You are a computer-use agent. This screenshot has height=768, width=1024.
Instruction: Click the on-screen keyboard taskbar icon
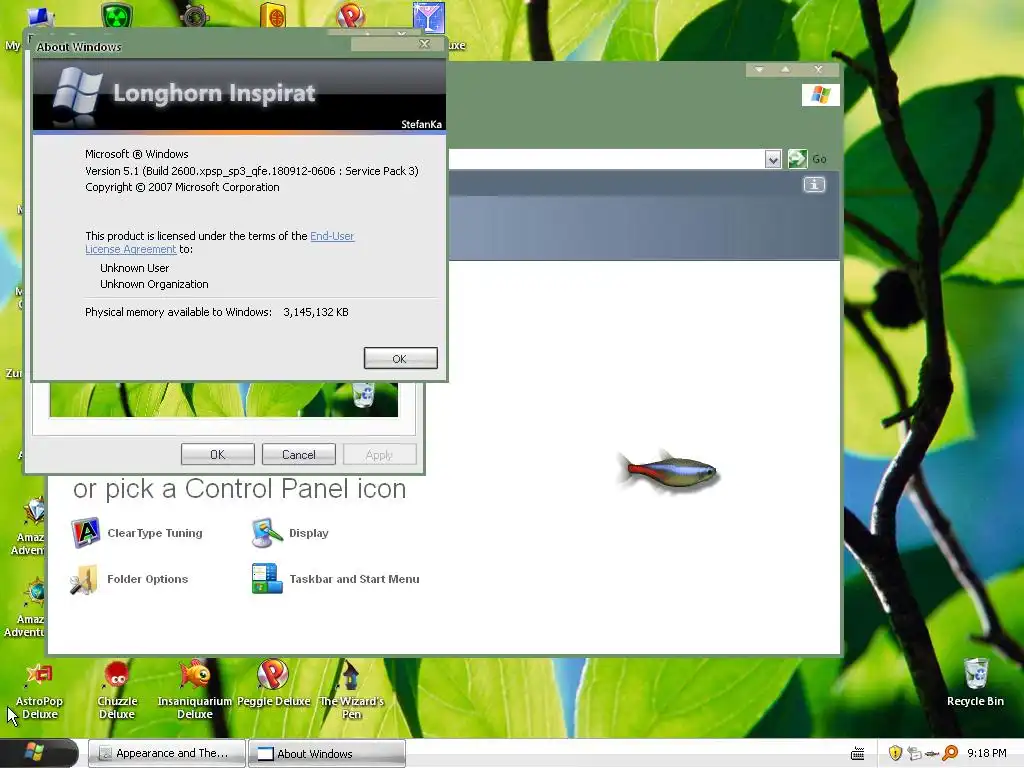pos(857,754)
